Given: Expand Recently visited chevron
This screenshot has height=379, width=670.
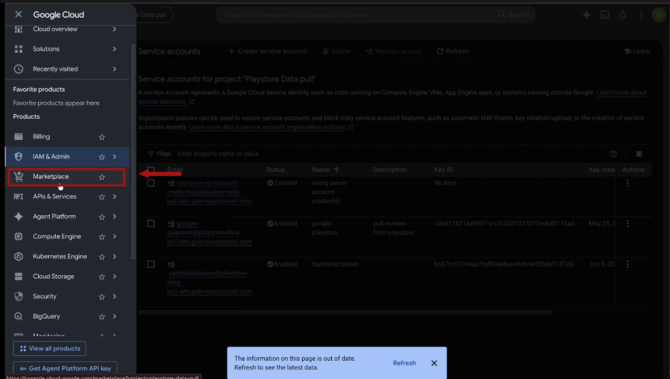Looking at the screenshot, I should 115,69.
